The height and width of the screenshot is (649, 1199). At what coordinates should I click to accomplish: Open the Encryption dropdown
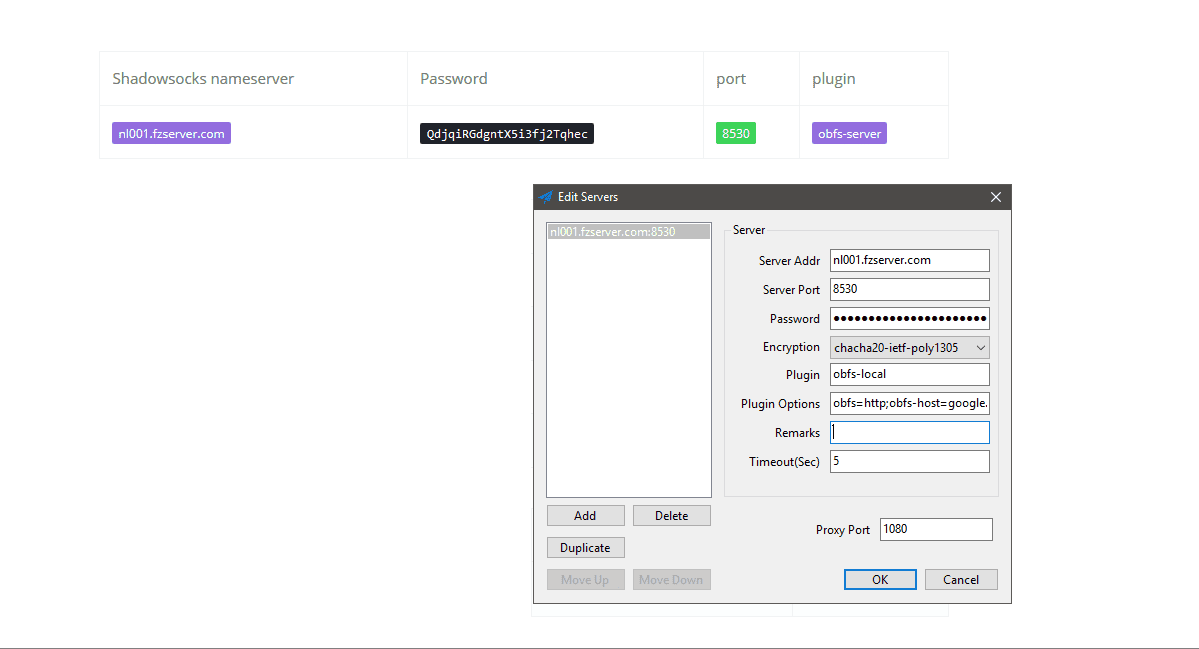[909, 347]
